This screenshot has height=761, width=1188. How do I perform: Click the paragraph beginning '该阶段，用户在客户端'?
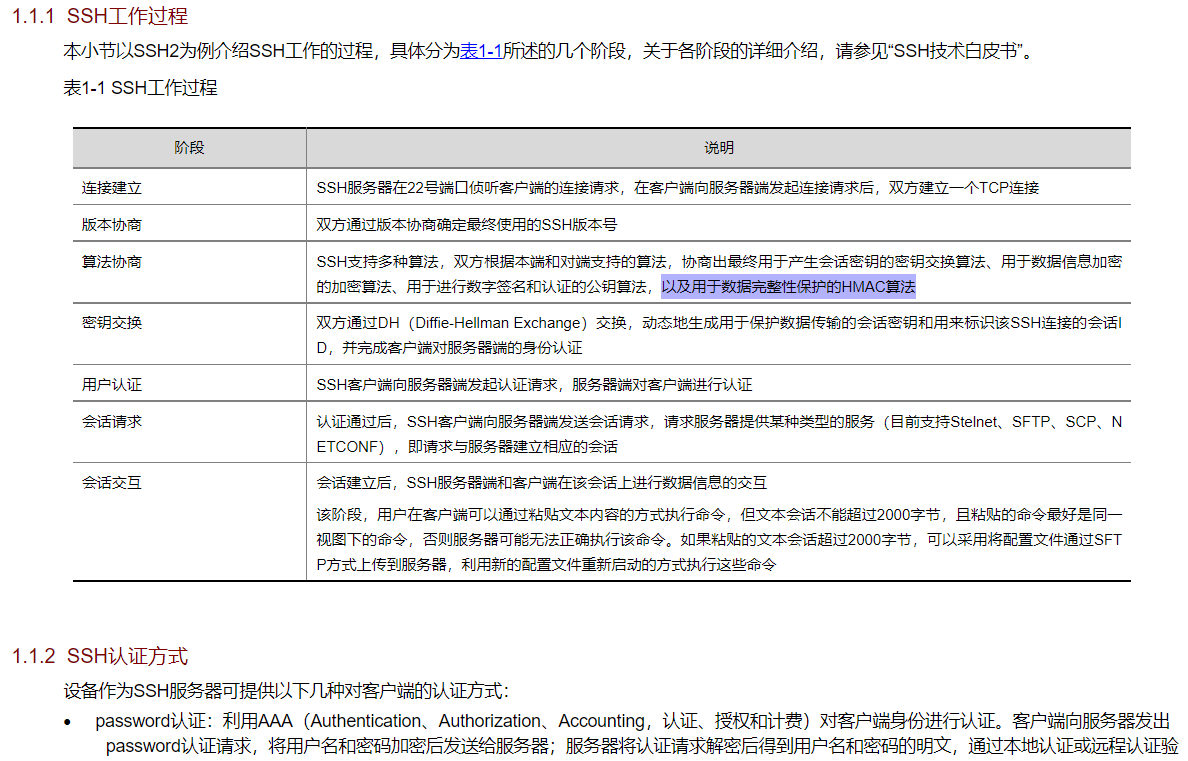click(x=718, y=540)
